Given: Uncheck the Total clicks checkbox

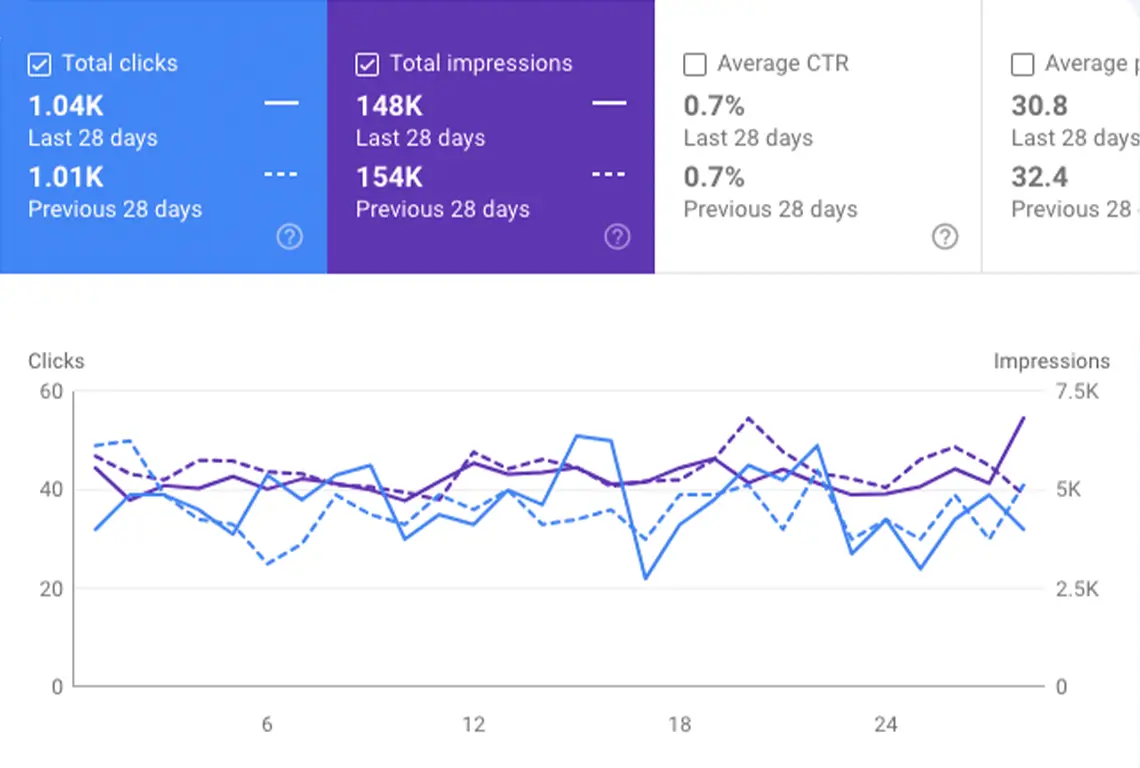Looking at the screenshot, I should point(39,63).
